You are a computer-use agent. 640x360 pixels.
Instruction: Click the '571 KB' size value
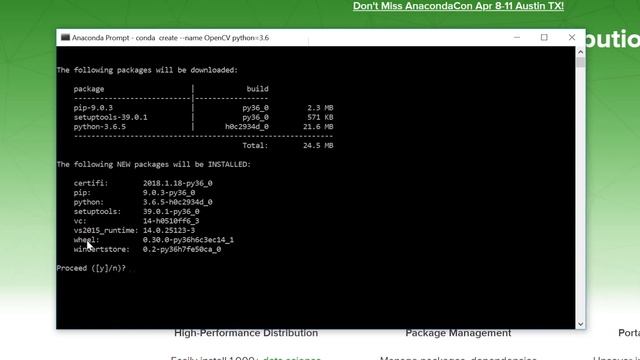coord(320,117)
